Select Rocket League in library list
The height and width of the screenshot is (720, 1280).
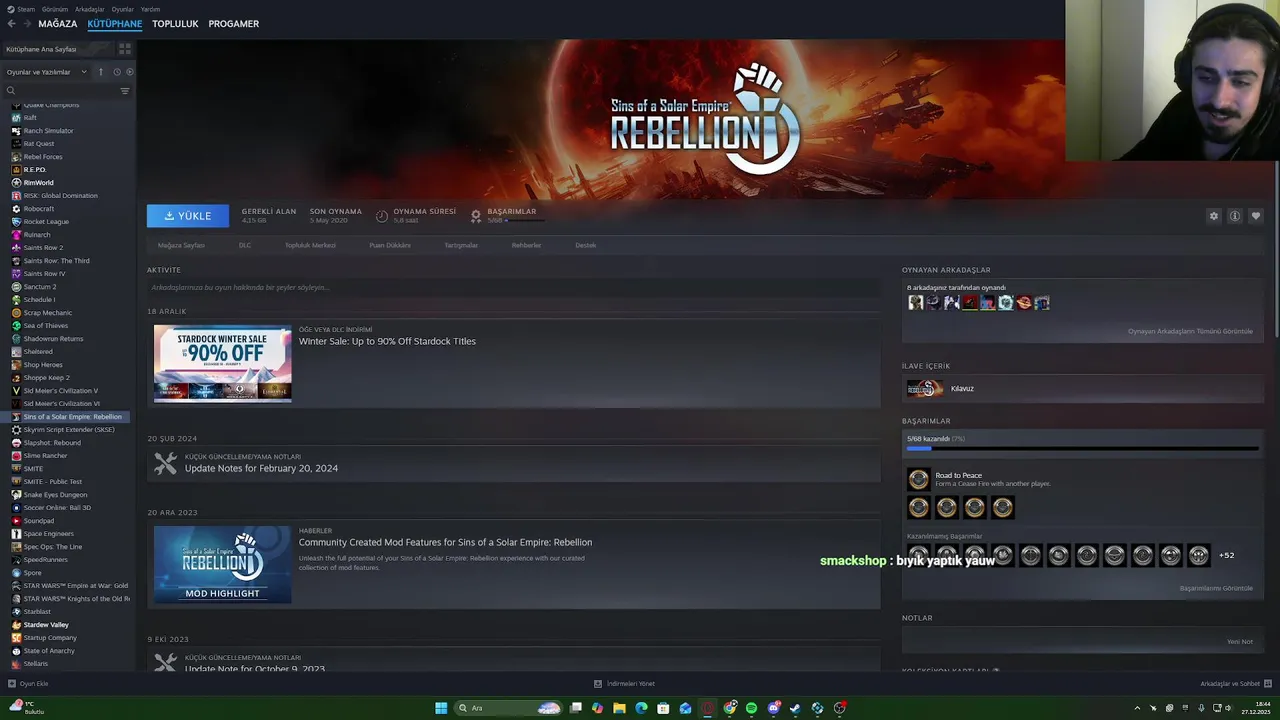click(46, 222)
